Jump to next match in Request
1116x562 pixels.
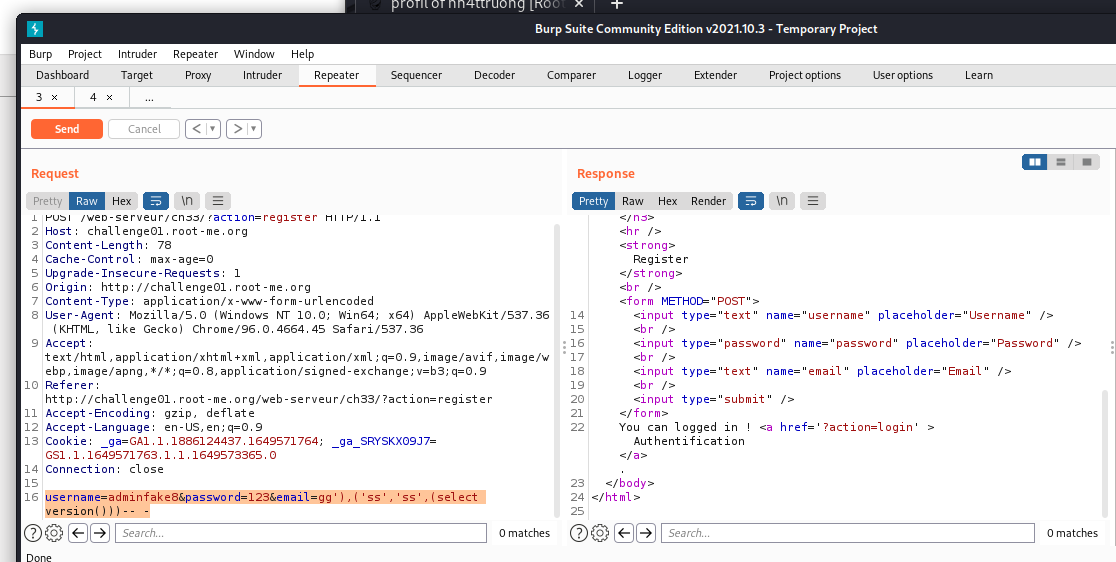pyautogui.click(x=100, y=533)
